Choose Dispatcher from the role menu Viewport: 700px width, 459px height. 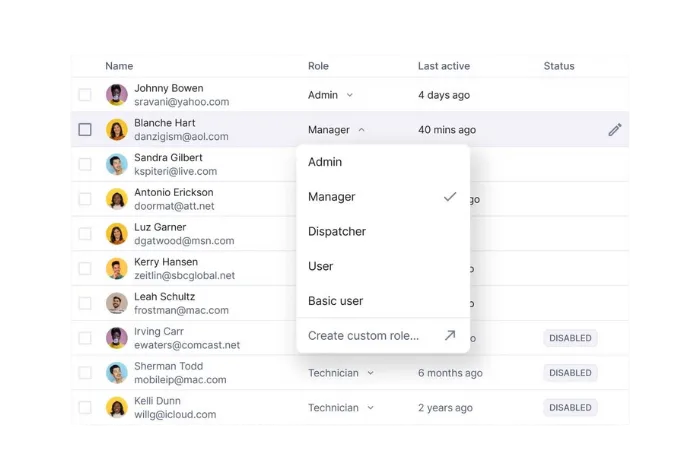(337, 231)
